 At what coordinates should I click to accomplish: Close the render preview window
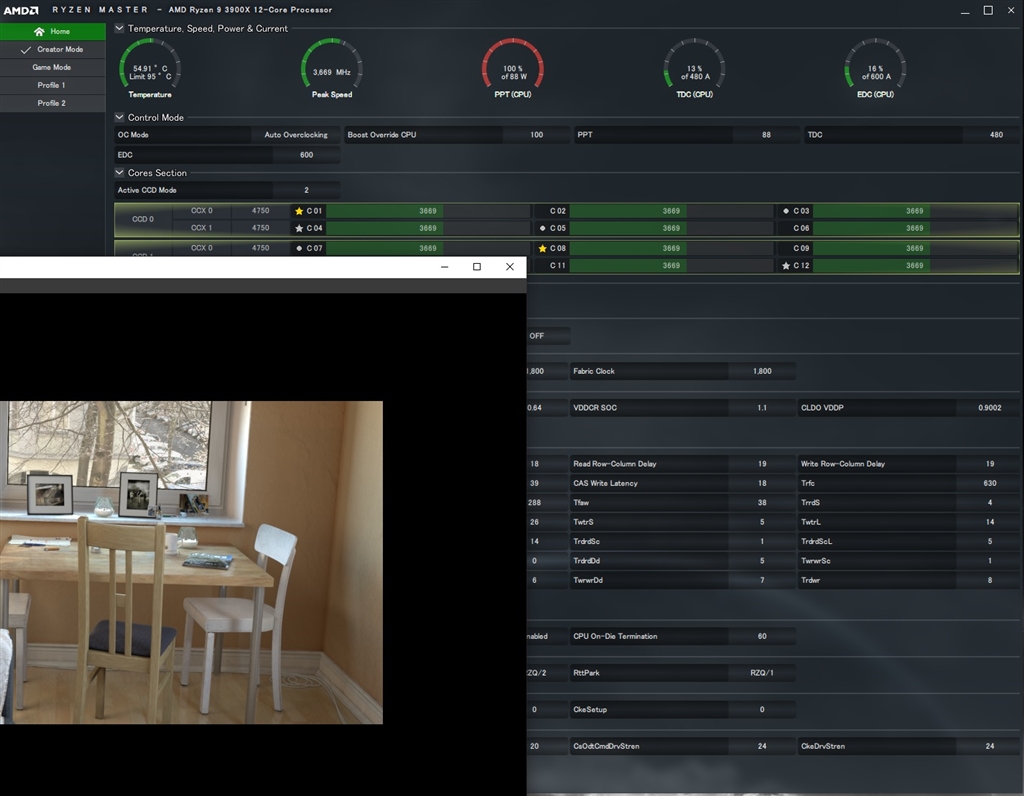click(x=510, y=266)
